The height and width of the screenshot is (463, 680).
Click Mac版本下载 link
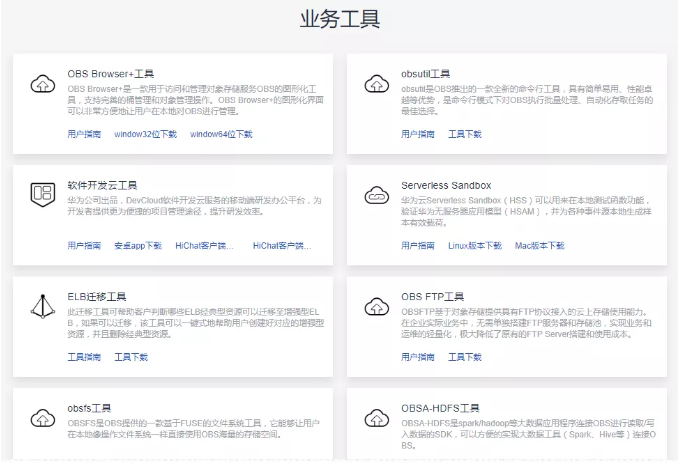[540, 246]
